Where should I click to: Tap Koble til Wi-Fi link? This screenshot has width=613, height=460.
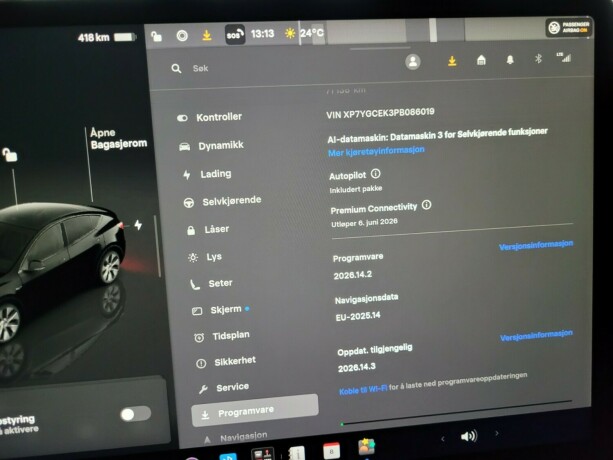tap(363, 389)
